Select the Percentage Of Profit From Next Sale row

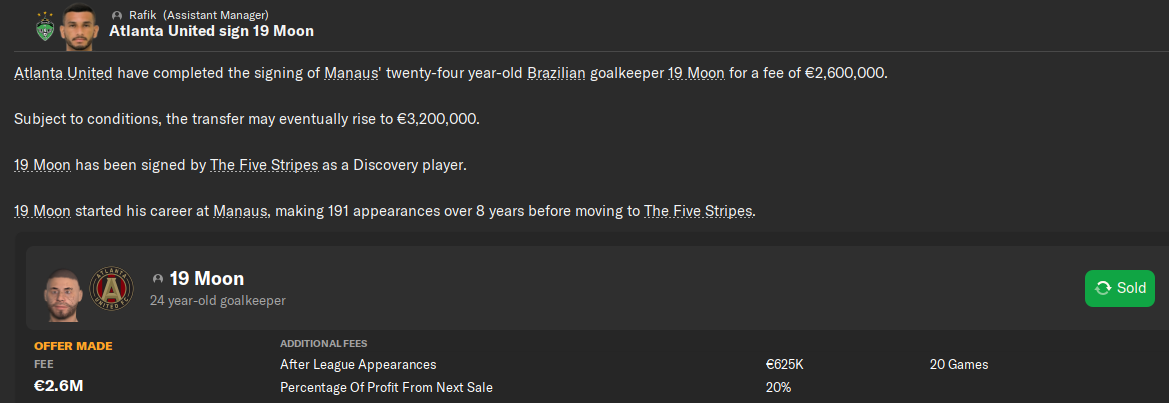pos(386,387)
